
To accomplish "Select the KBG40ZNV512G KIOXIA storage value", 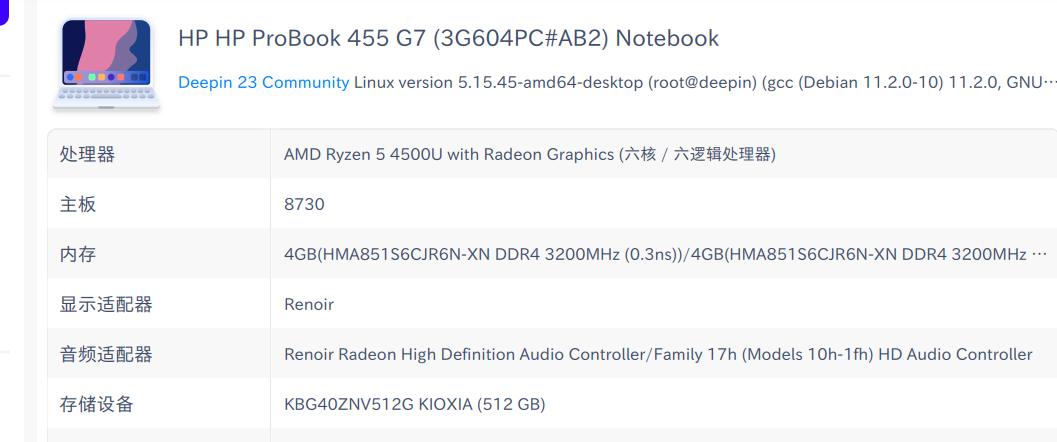I will coord(414,404).
